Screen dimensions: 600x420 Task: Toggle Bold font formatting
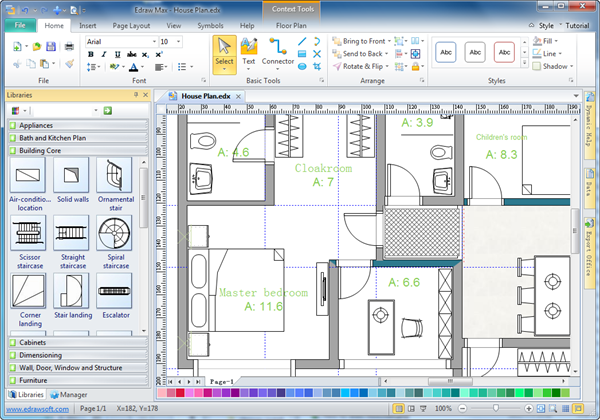pyautogui.click(x=90, y=54)
